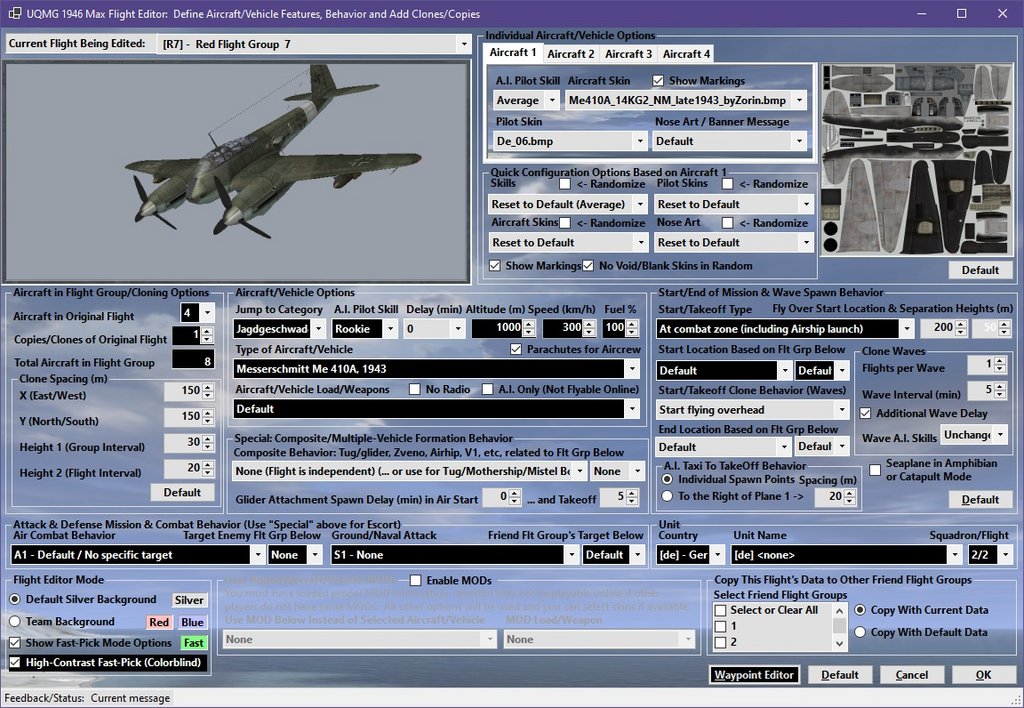Screen dimensions: 1024x708
Task: Open the Aircraft Skin bmp dropdown
Action: (799, 101)
